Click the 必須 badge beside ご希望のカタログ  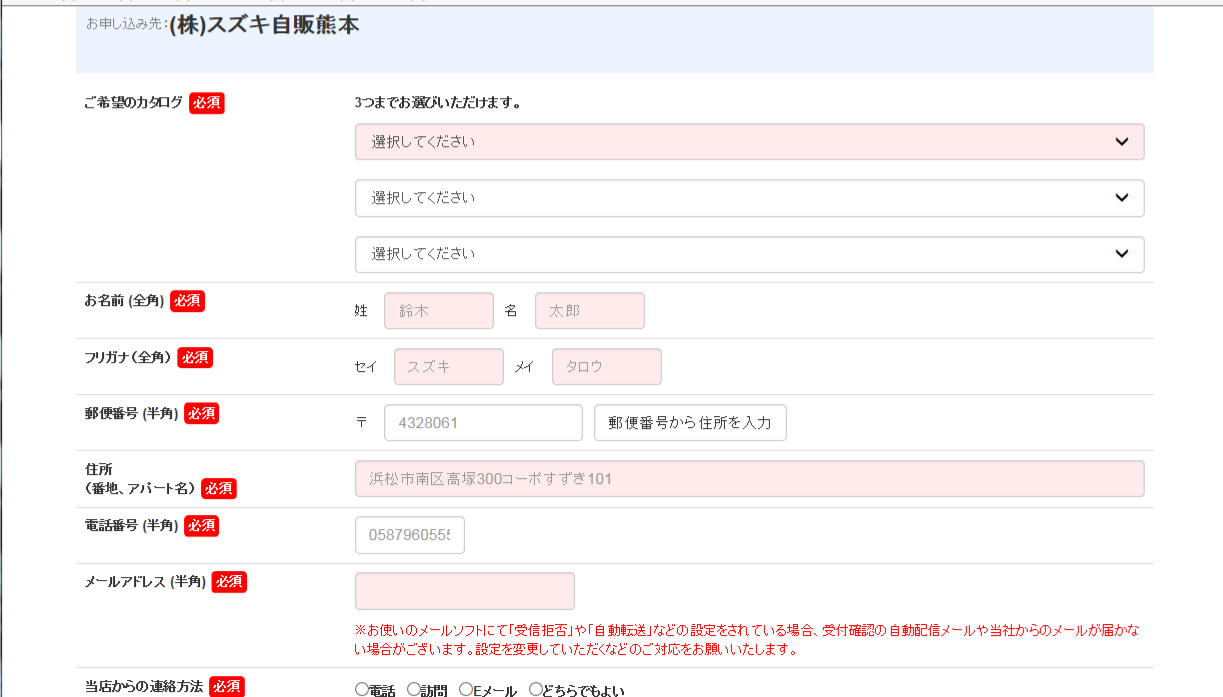207,103
